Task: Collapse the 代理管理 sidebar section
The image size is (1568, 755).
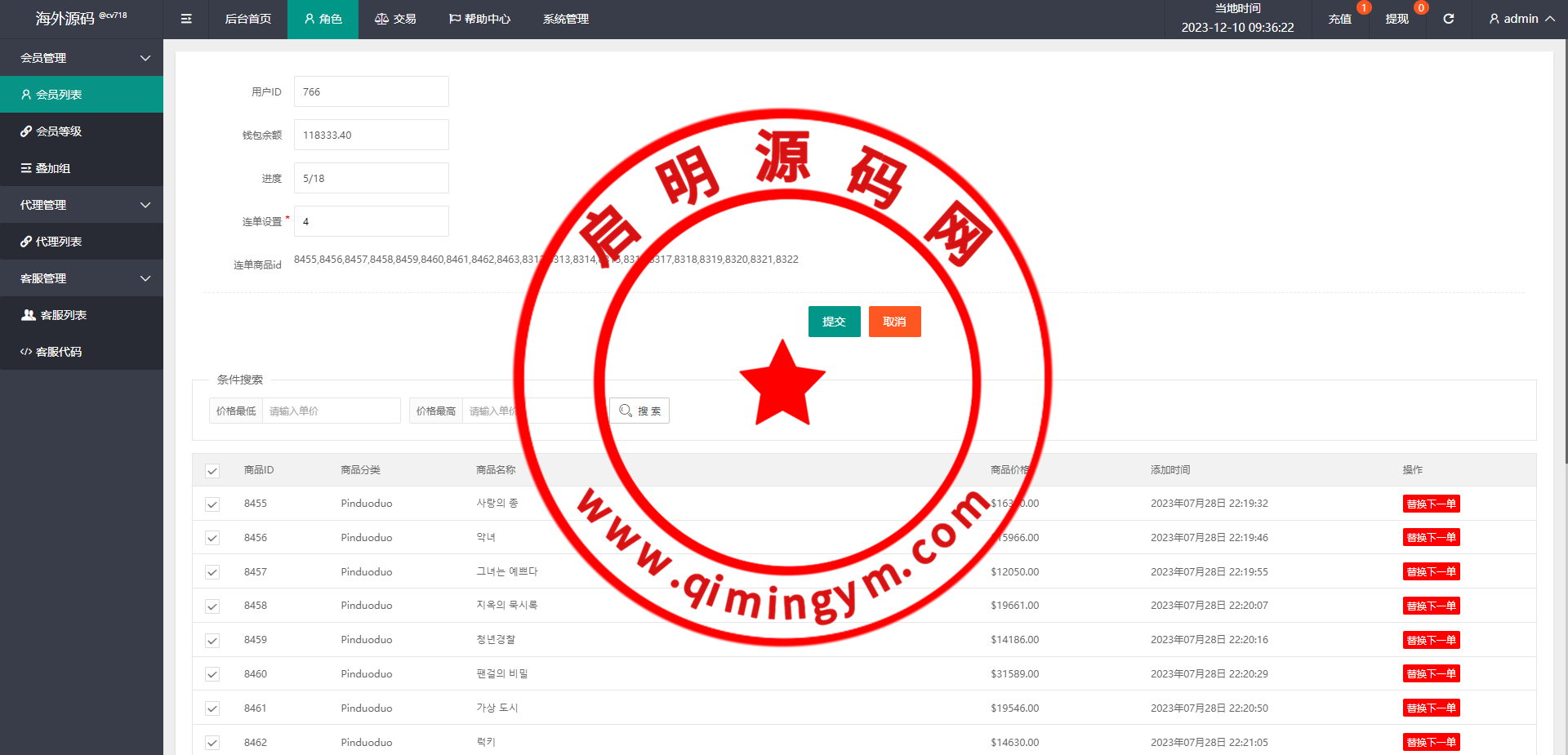Action: pos(82,205)
